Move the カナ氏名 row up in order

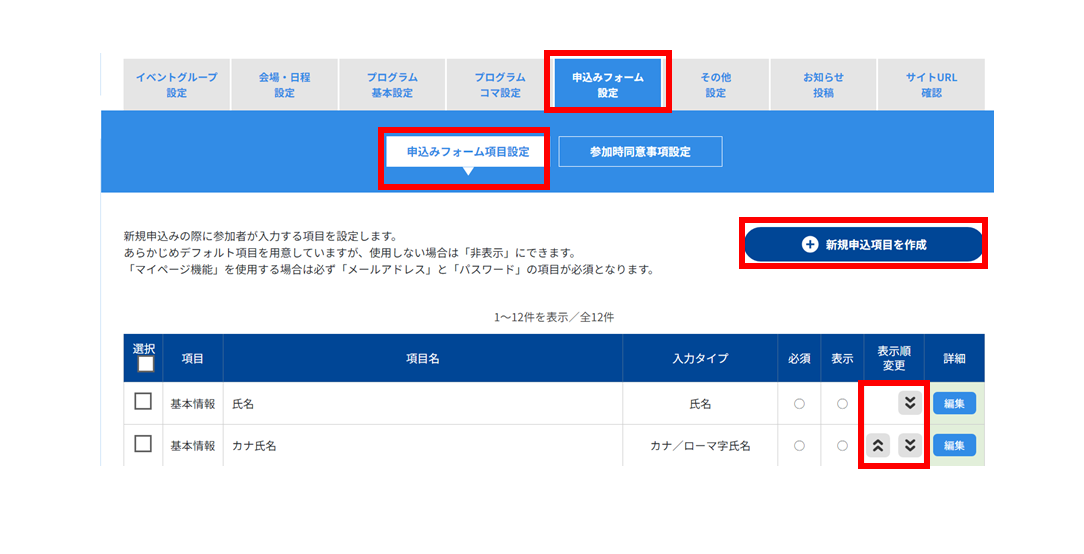[x=878, y=445]
